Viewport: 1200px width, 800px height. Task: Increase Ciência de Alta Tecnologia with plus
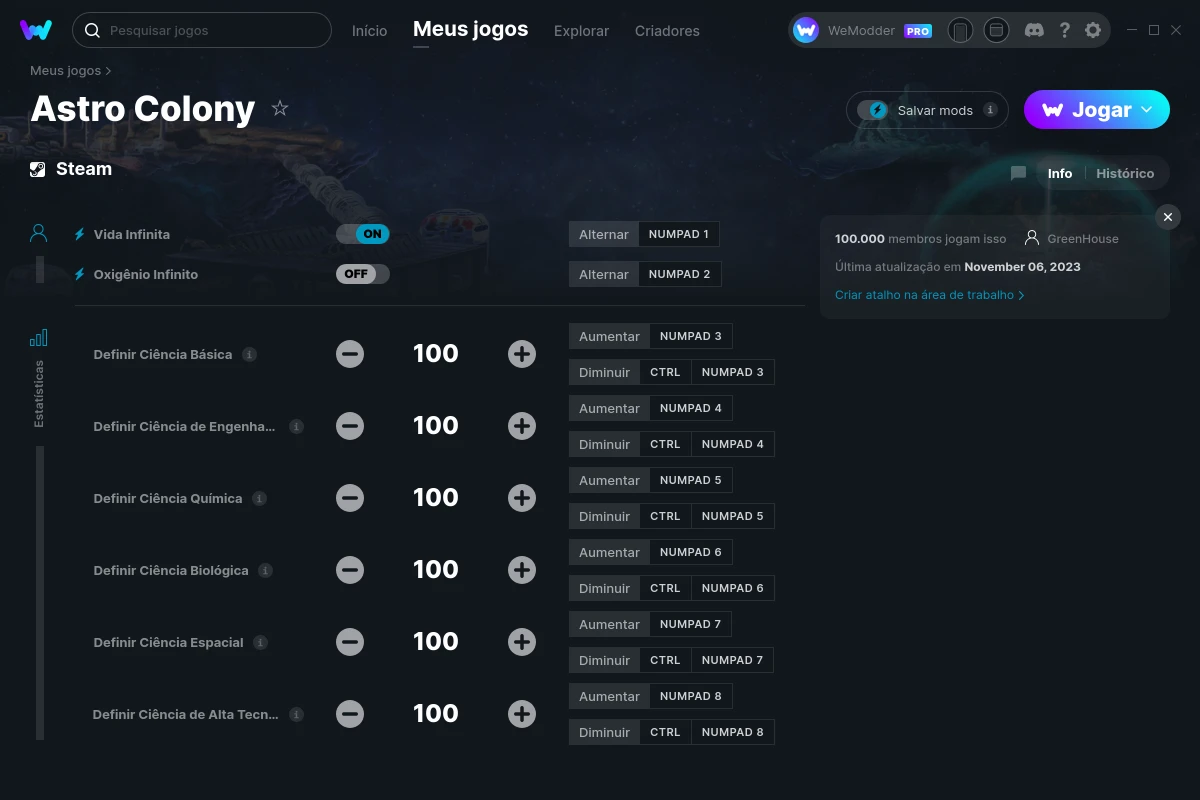pos(522,714)
